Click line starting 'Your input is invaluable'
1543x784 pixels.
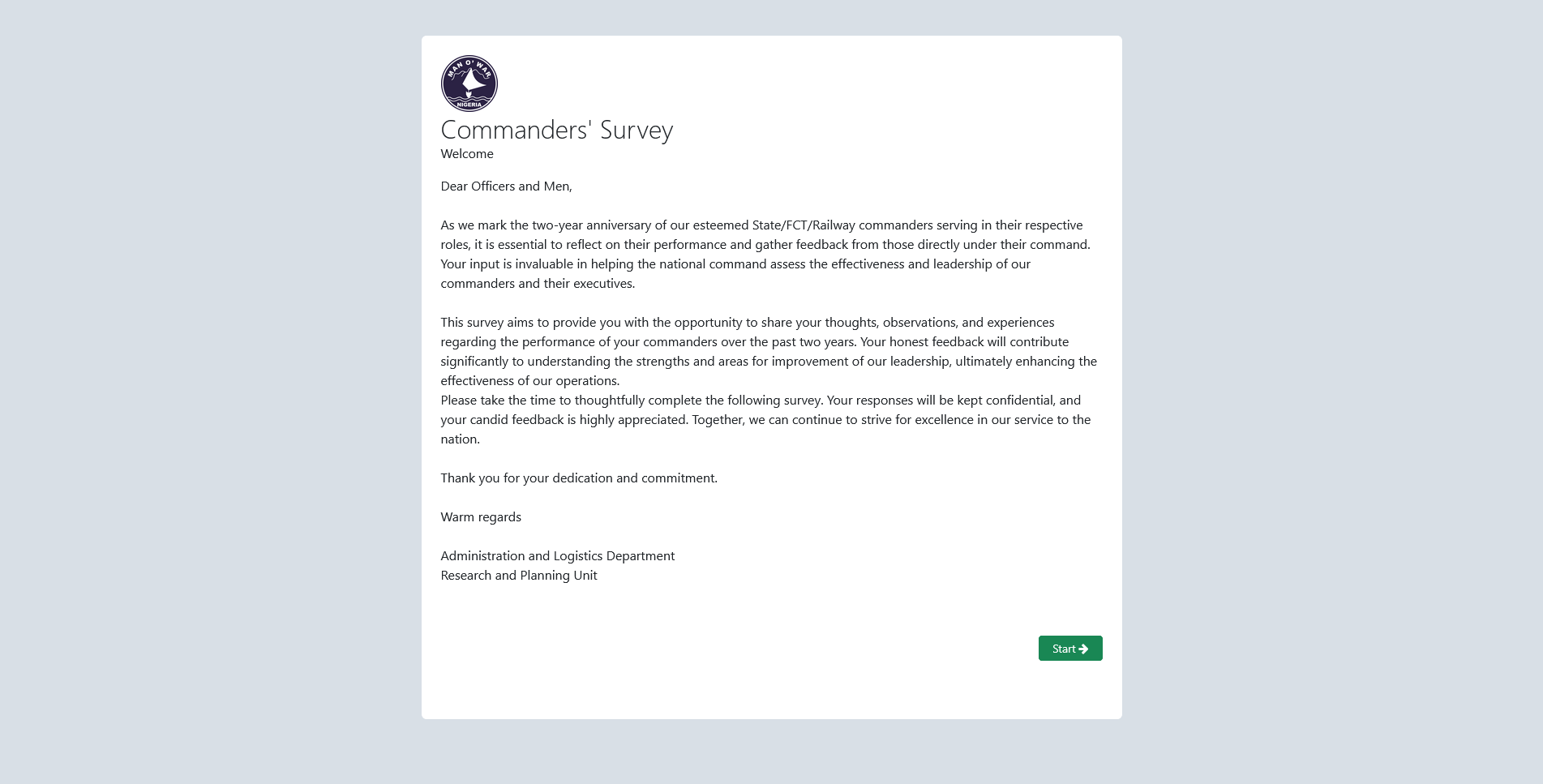(x=735, y=264)
